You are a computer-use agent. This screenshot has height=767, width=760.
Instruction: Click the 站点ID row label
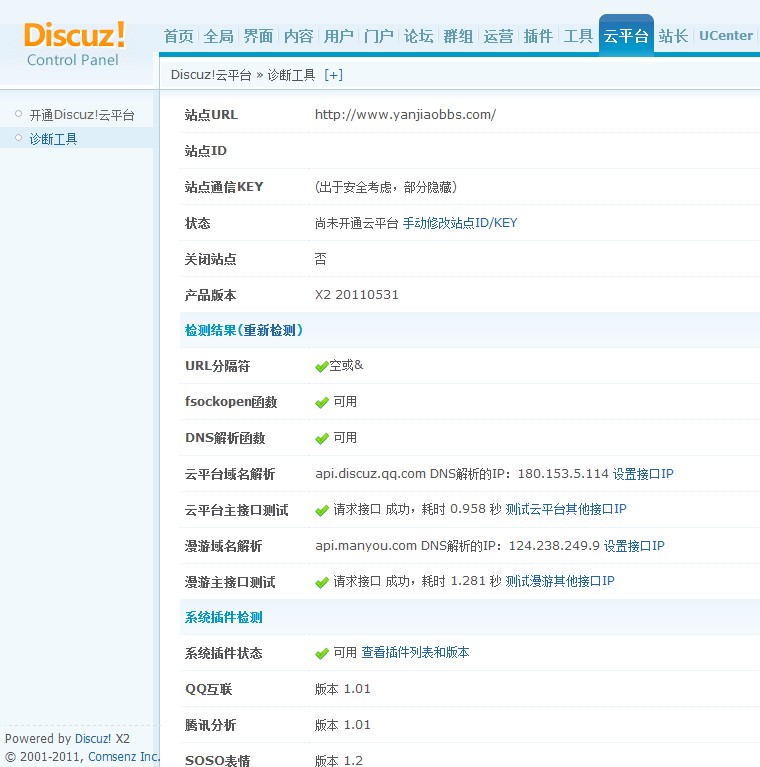pyautogui.click(x=206, y=151)
